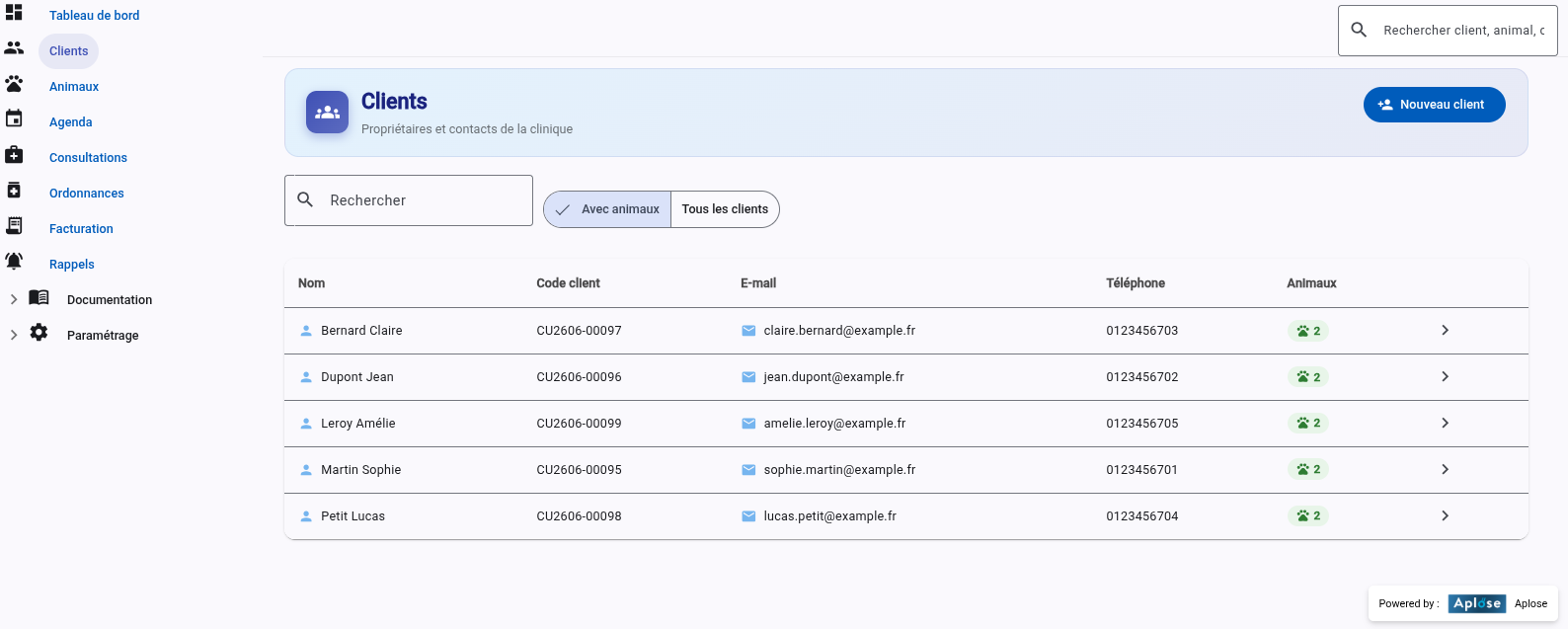Click the magnifier icon in global search
1568x629 pixels.
(1359, 30)
